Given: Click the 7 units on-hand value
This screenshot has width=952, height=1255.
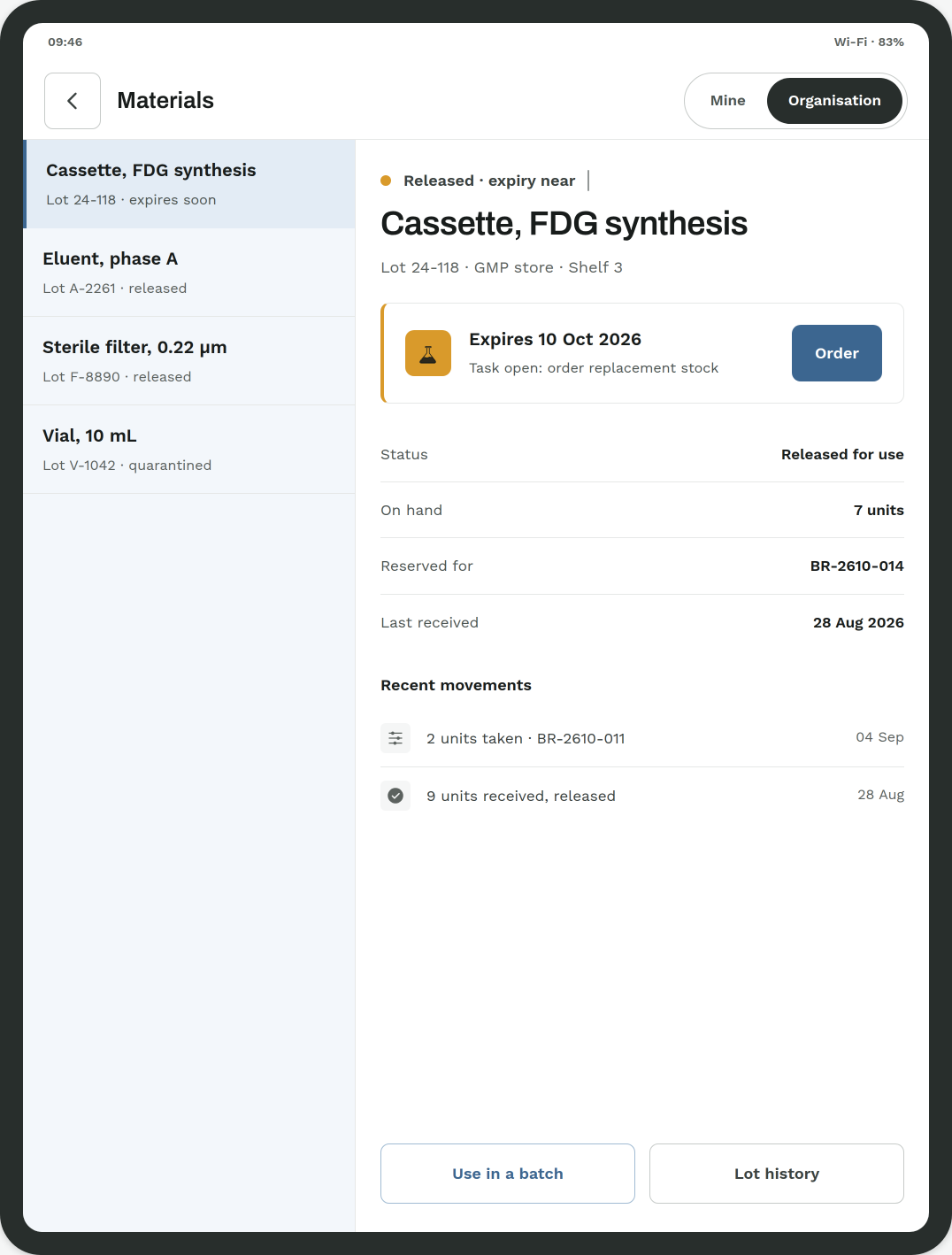Looking at the screenshot, I should [x=879, y=511].
